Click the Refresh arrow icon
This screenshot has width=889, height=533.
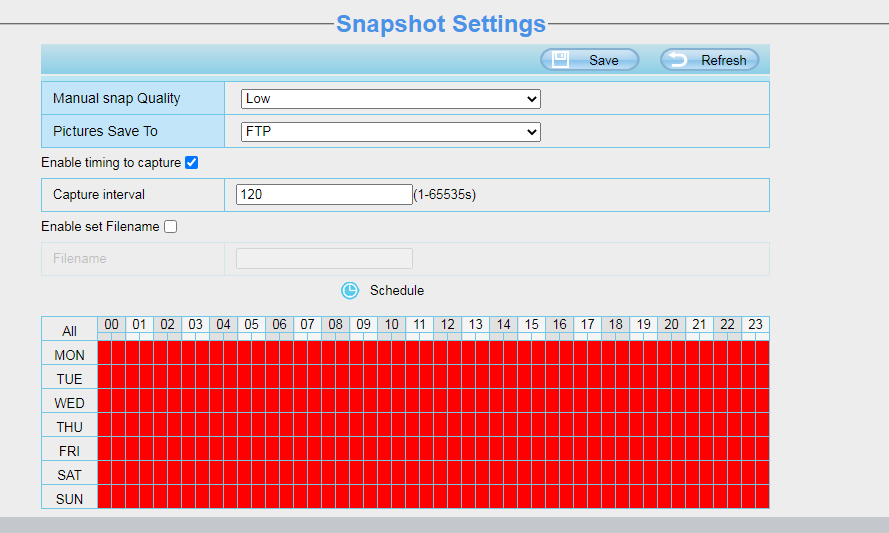pyautogui.click(x=679, y=60)
